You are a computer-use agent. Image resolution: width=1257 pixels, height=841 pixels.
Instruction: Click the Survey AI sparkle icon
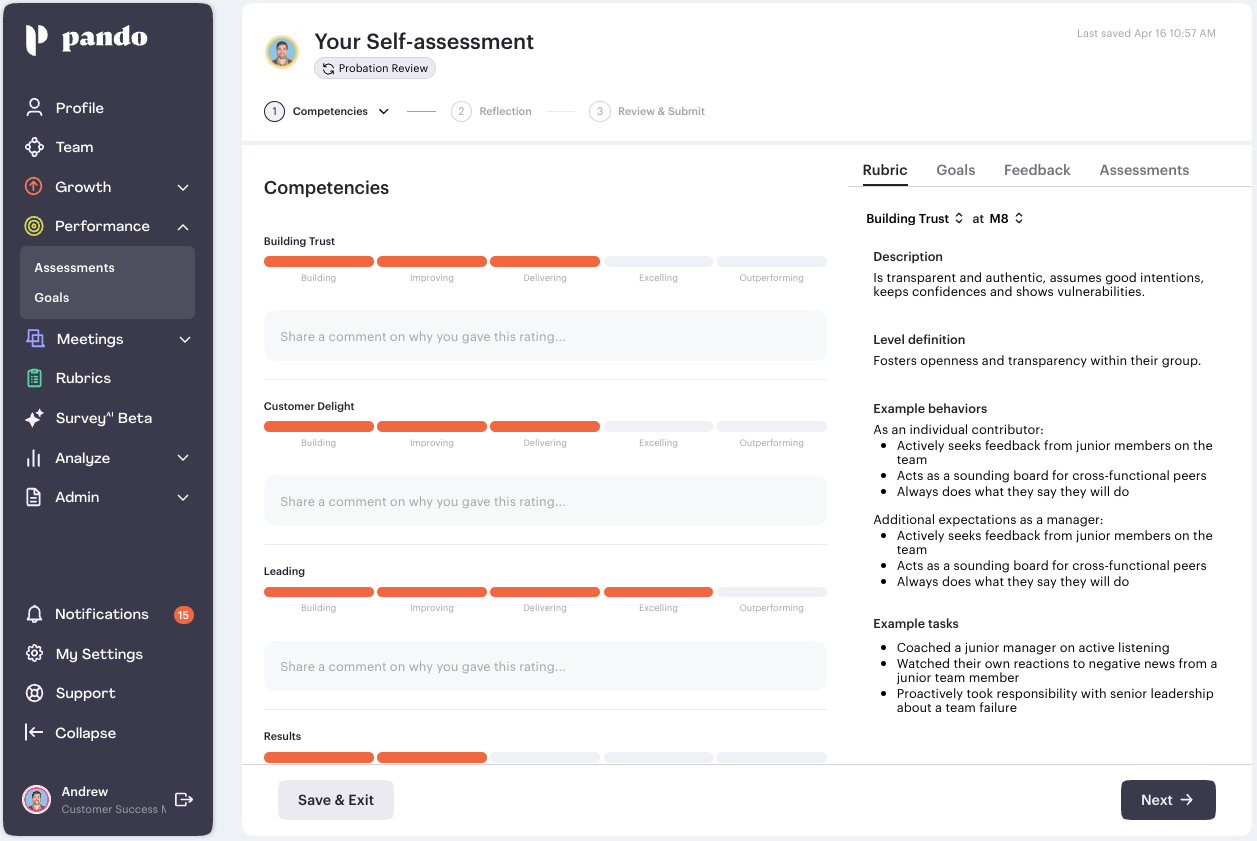(x=35, y=418)
